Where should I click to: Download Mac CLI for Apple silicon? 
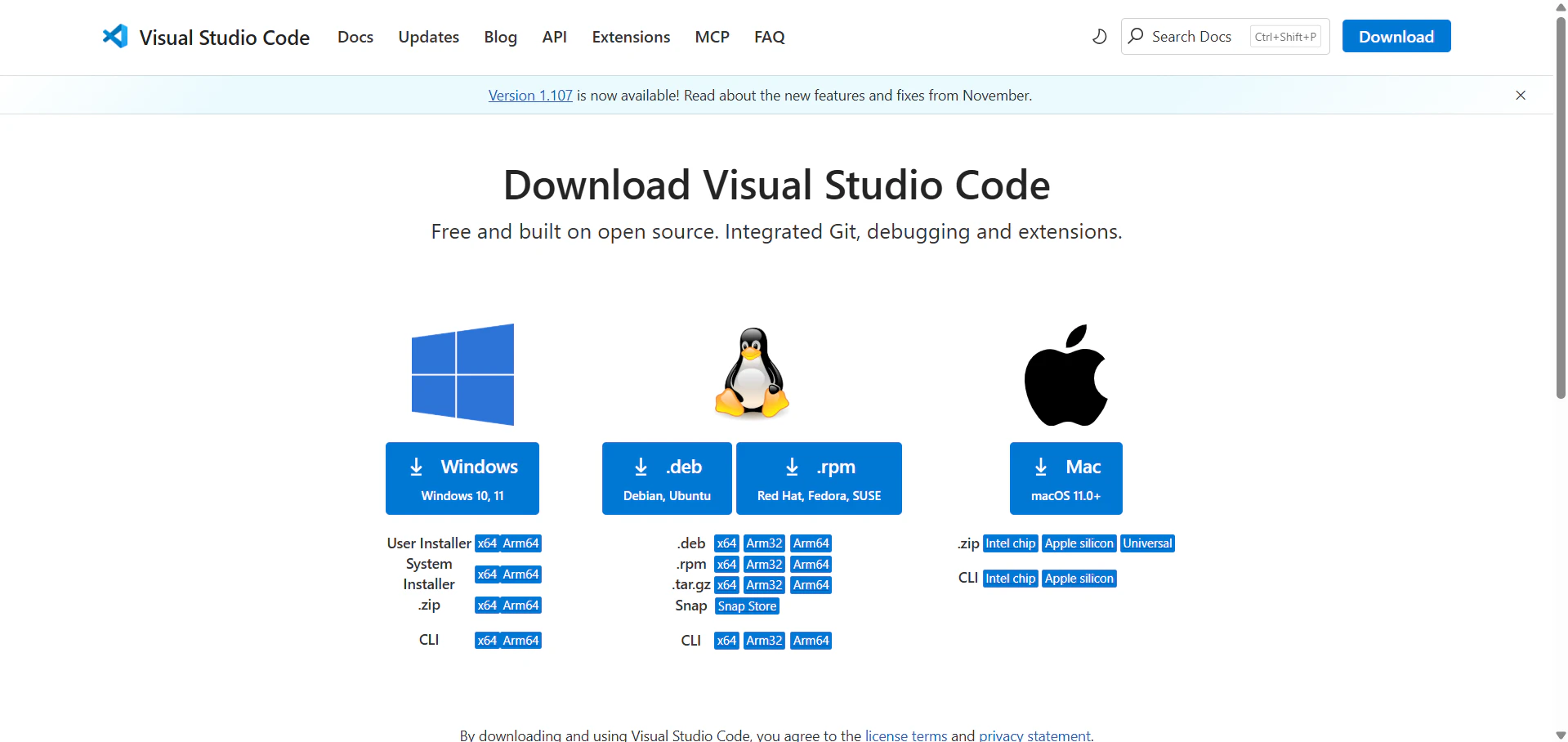(x=1079, y=579)
